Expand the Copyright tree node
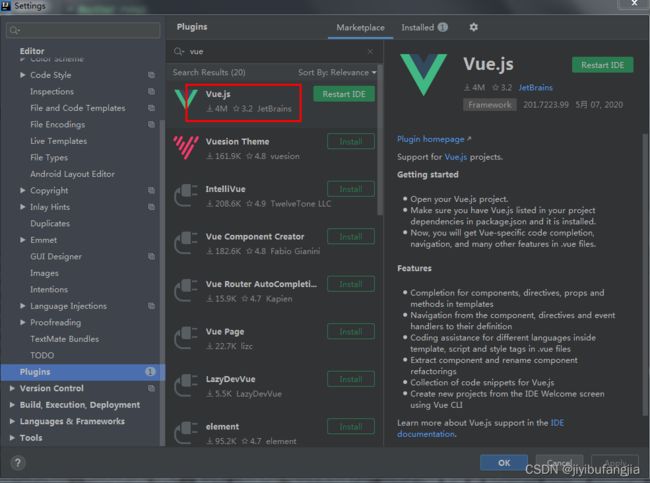Screen dimensions: 650x483 (22, 190)
